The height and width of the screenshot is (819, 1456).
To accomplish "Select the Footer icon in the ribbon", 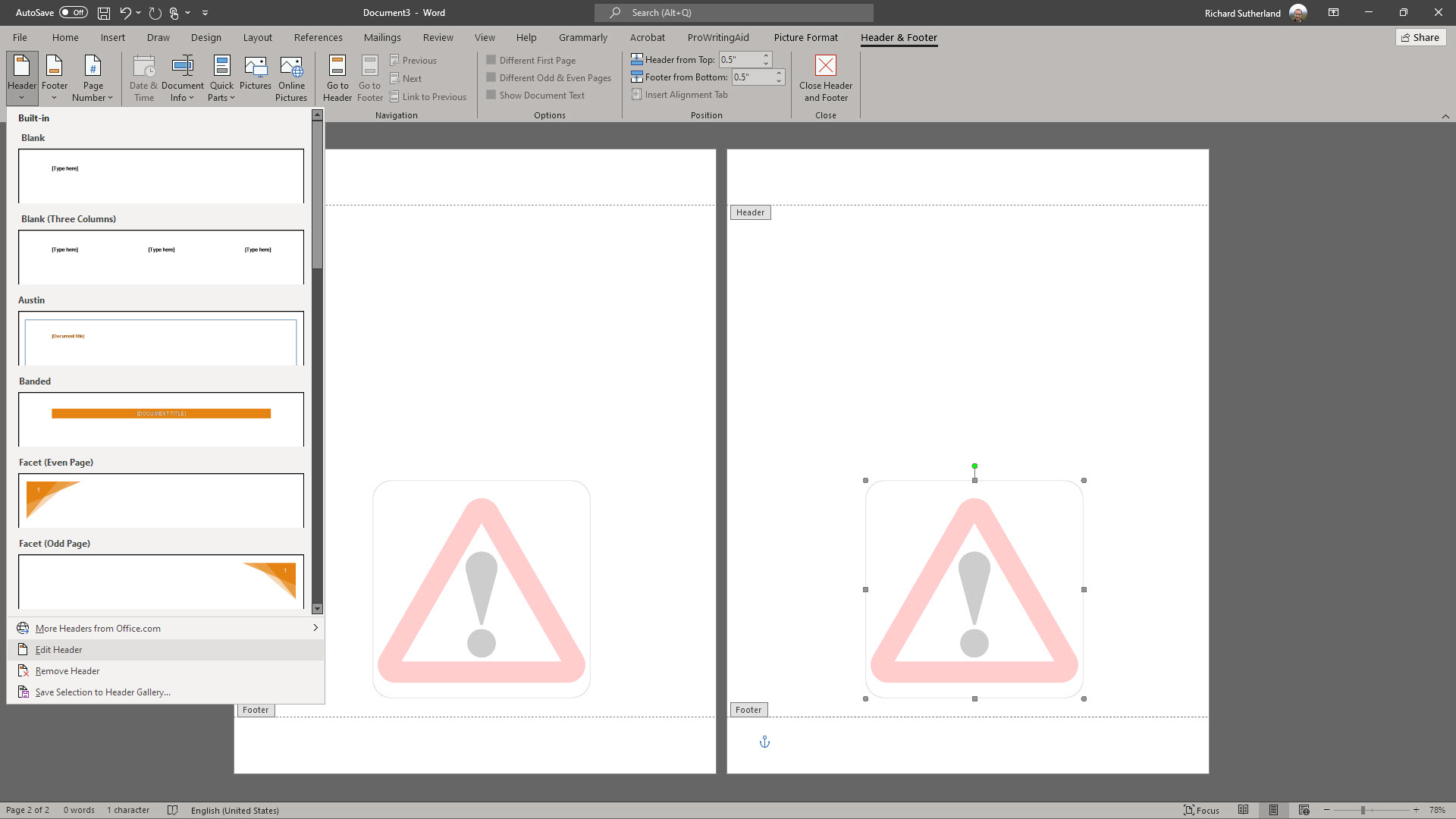I will coord(54,78).
